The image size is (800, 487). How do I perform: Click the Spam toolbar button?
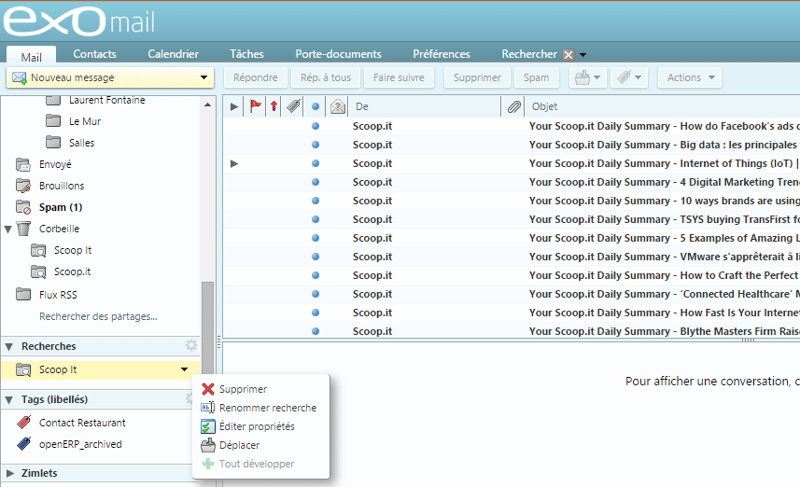pyautogui.click(x=536, y=78)
